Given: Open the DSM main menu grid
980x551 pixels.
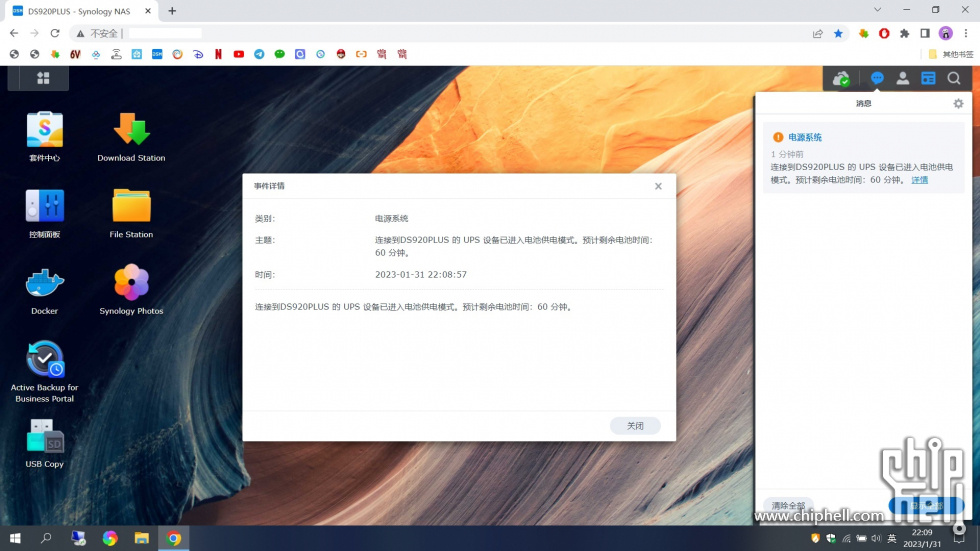Looking at the screenshot, I should [42, 78].
